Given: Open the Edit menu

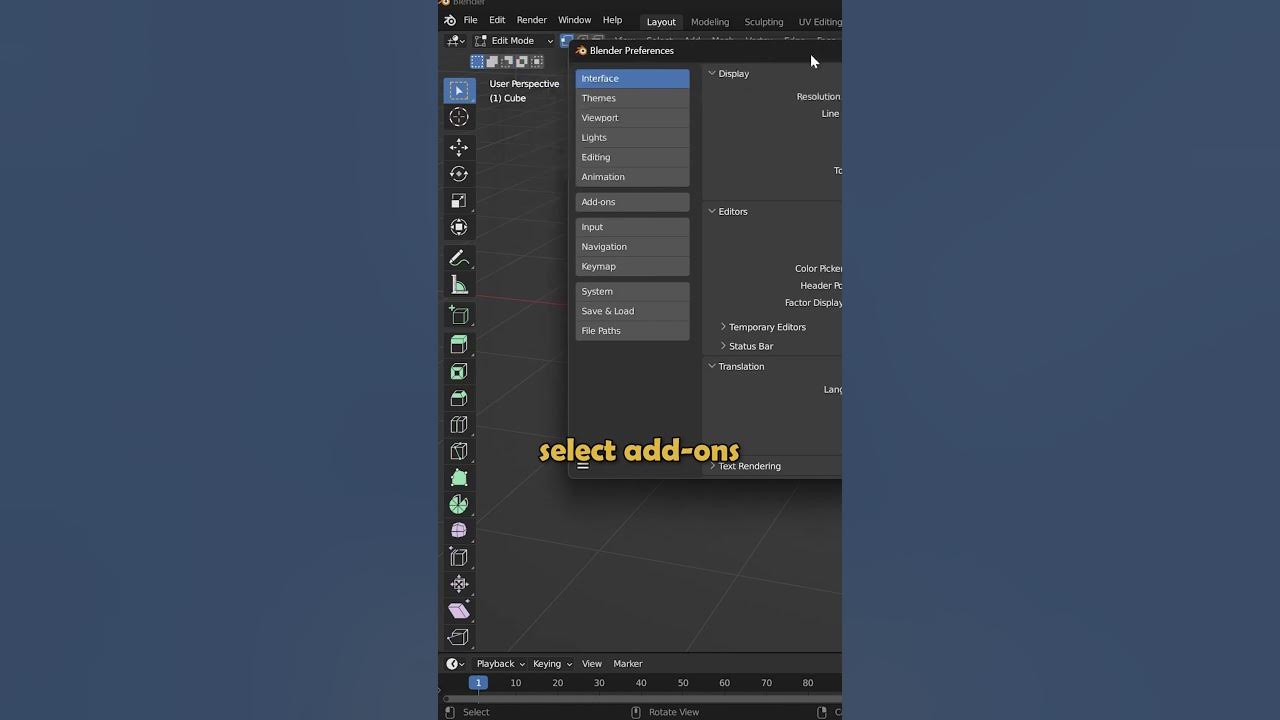Looking at the screenshot, I should [497, 21].
